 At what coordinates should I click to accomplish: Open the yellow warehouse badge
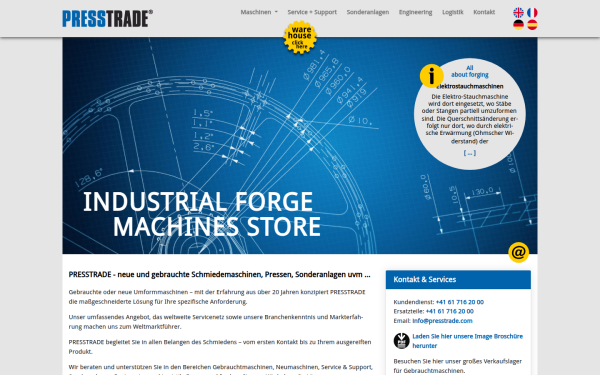pyautogui.click(x=300, y=37)
